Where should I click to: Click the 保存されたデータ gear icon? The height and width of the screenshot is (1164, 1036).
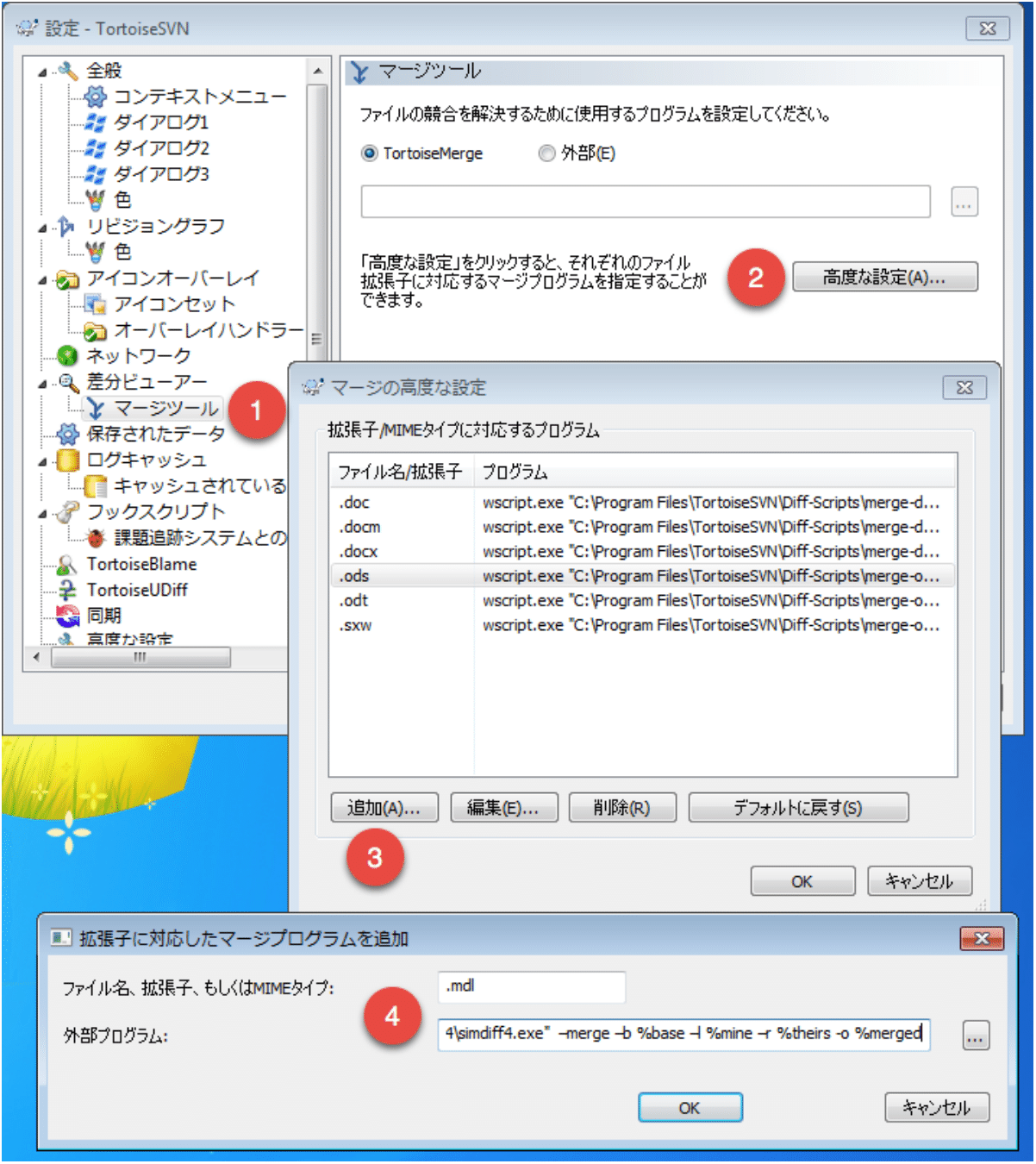67,434
